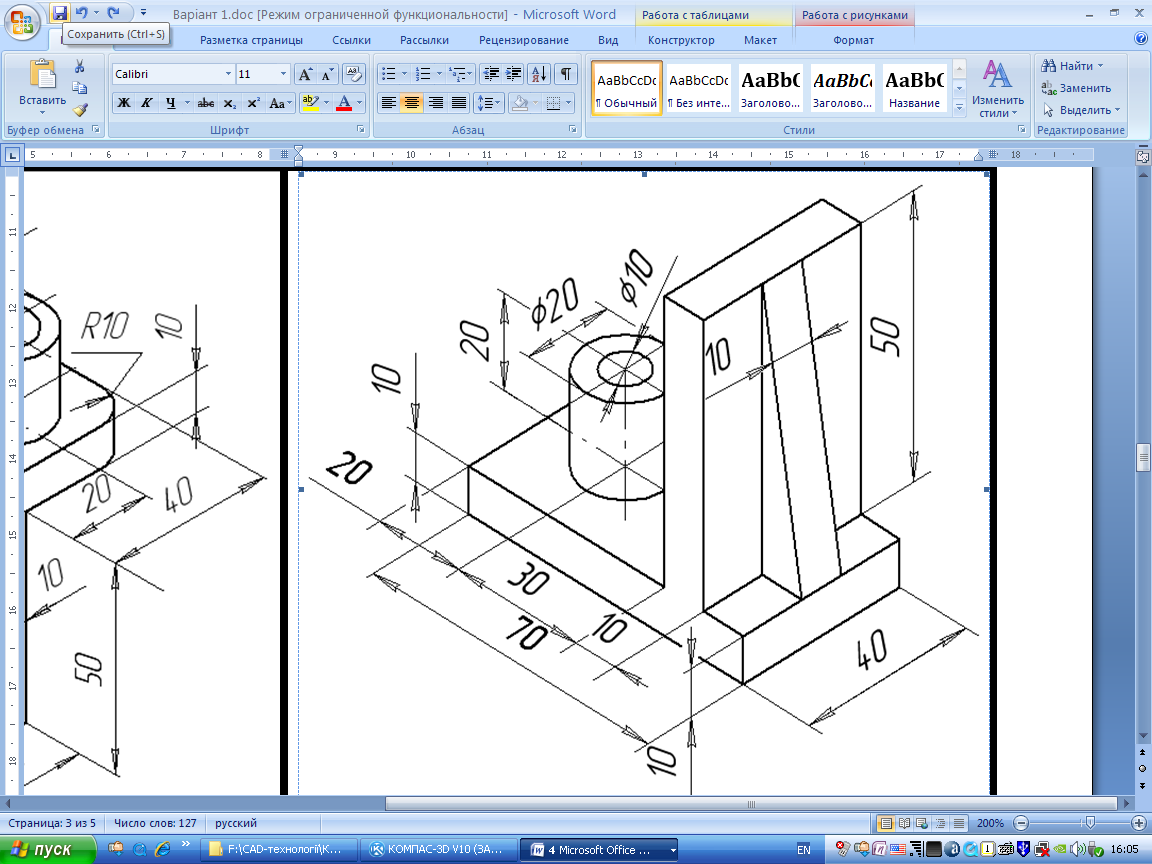
Task: Click the Cut scissors icon
Action: tap(79, 66)
